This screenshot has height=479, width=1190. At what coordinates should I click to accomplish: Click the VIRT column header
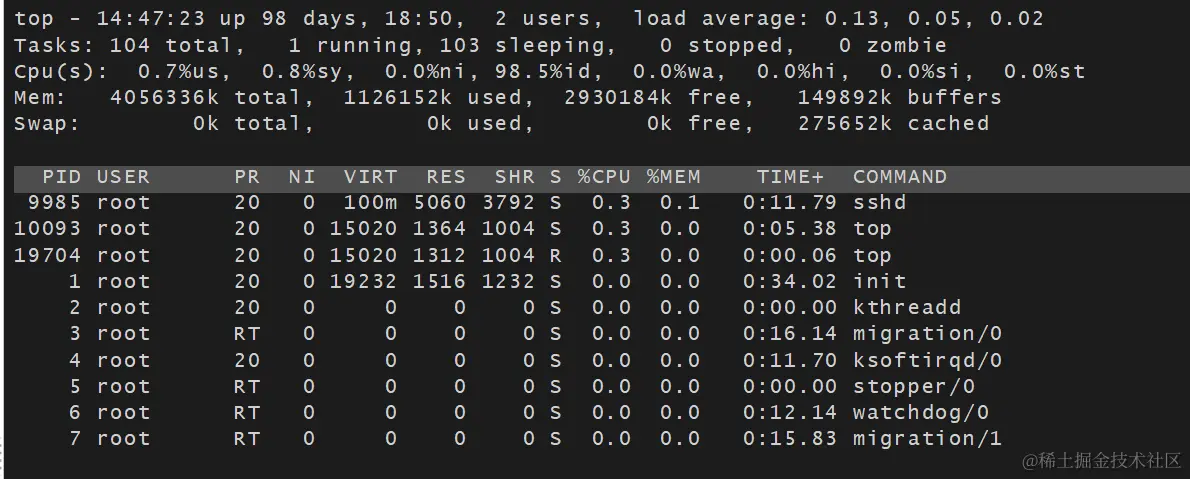pos(370,178)
